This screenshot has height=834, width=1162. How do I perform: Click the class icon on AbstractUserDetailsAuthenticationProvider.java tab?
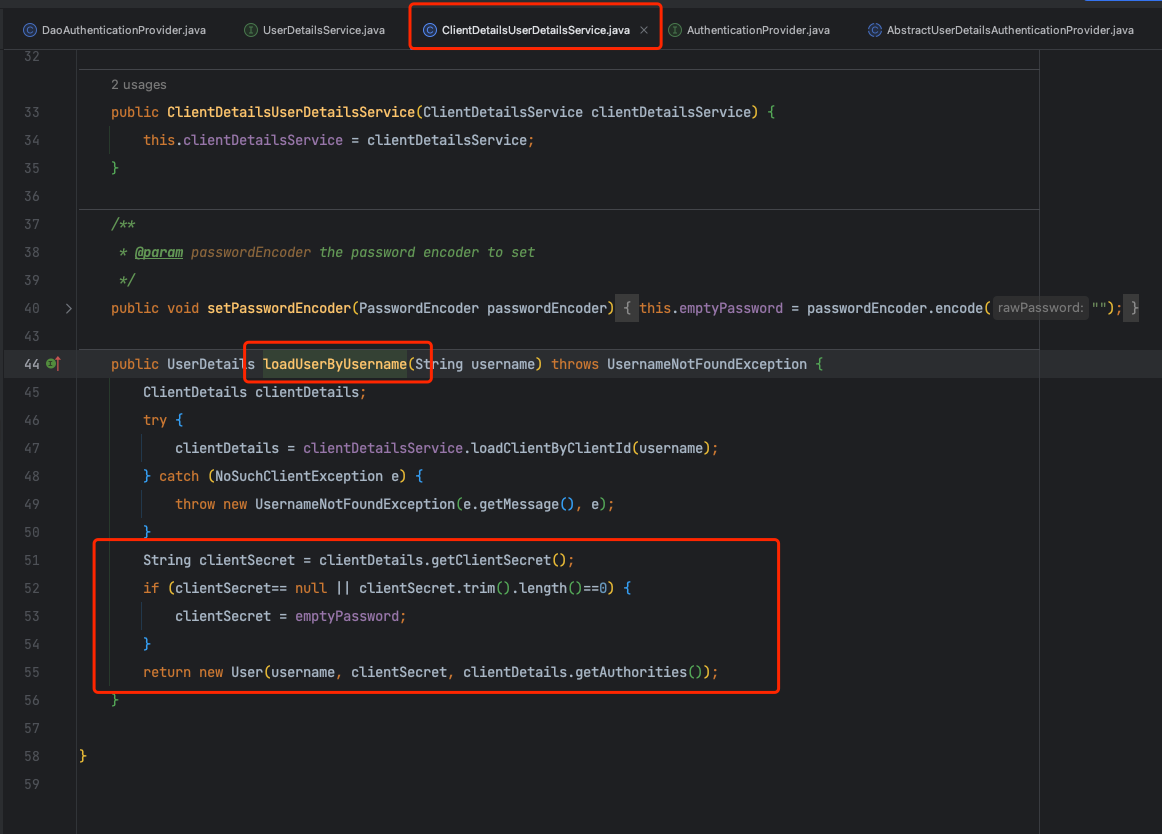tap(875, 30)
